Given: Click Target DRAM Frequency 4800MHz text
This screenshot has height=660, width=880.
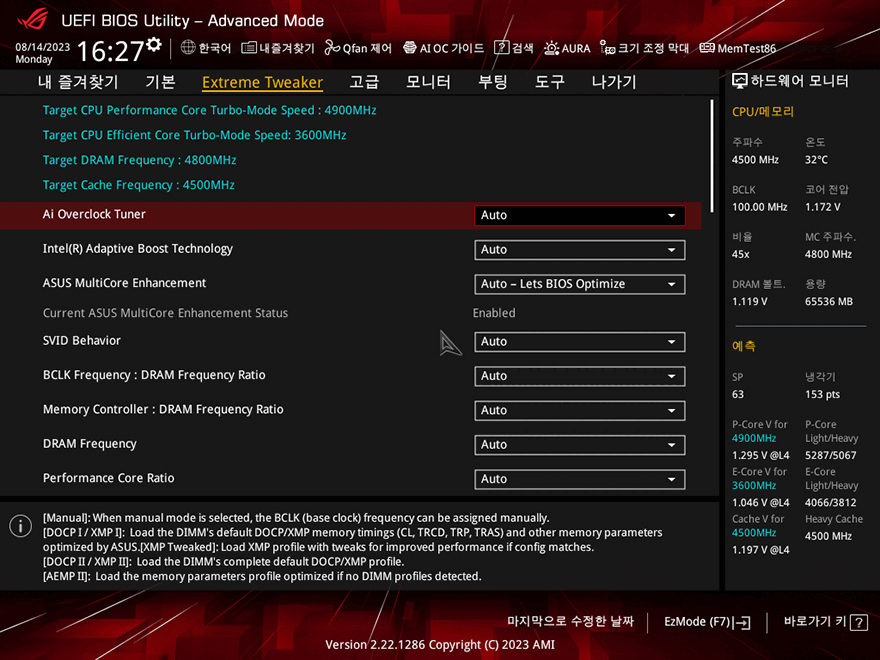Looking at the screenshot, I should click(x=139, y=160).
